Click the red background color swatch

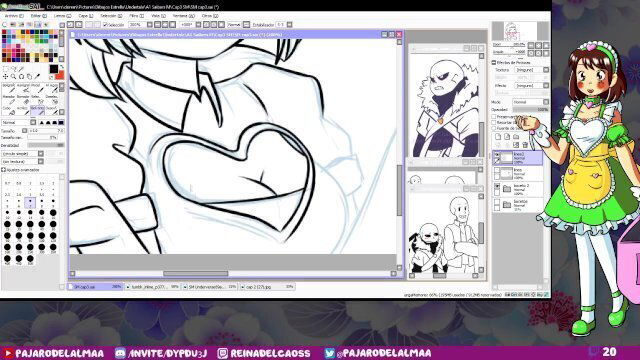tap(60, 75)
